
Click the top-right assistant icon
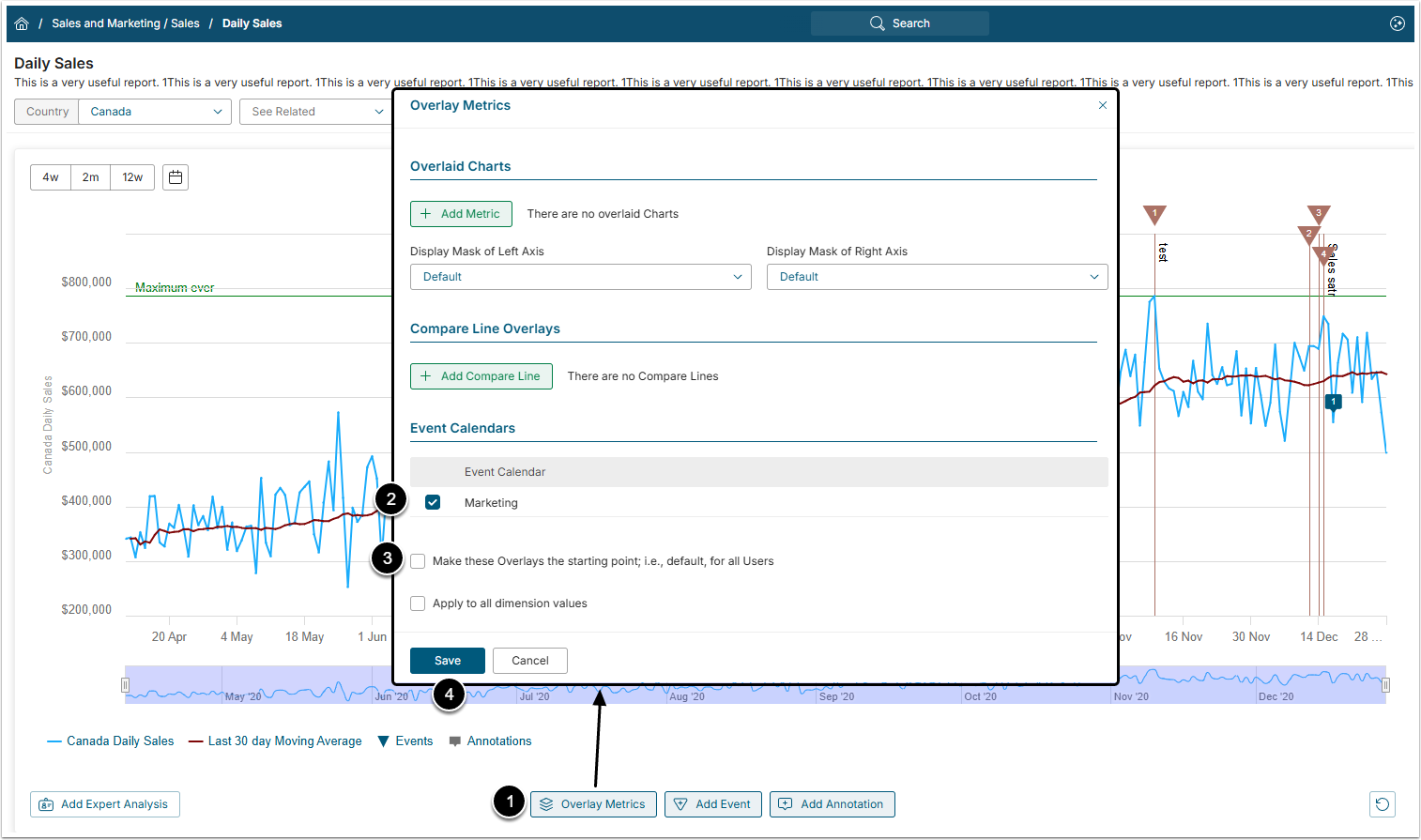pyautogui.click(x=1397, y=23)
